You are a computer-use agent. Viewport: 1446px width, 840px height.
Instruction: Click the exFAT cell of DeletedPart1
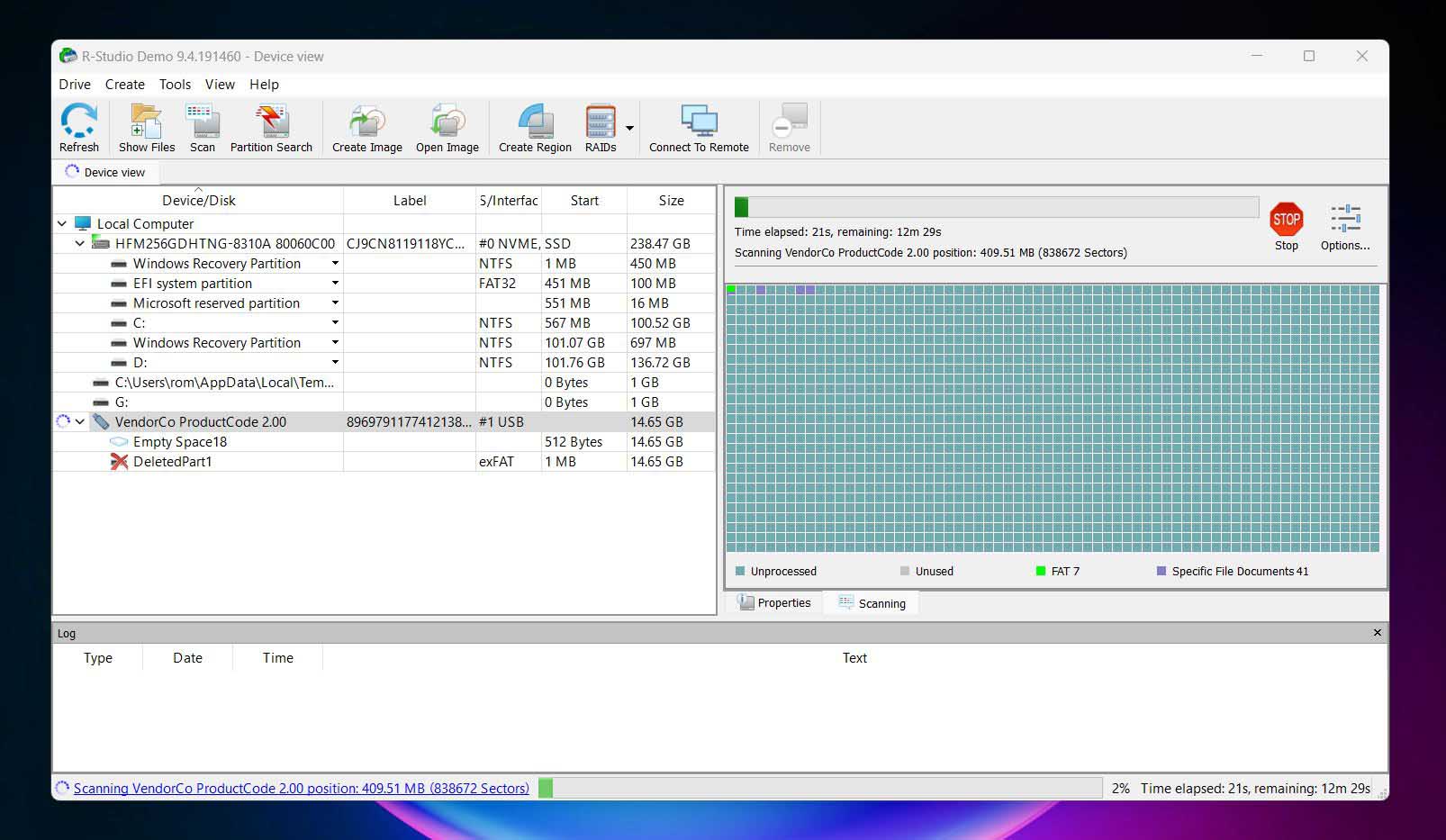(508, 462)
